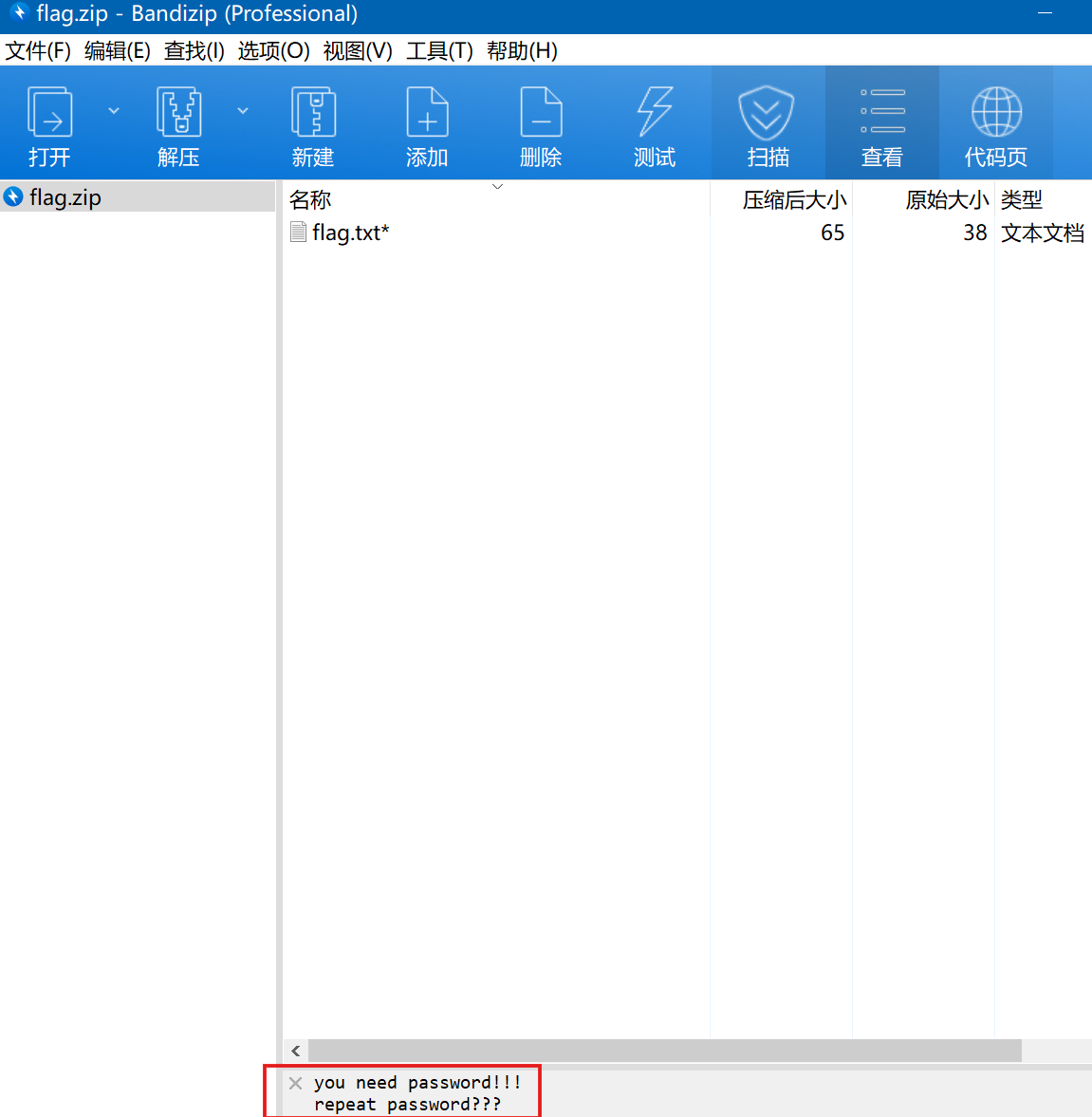Close the archive comment pane with X
Image resolution: width=1092 pixels, height=1117 pixels.
pos(296,1083)
